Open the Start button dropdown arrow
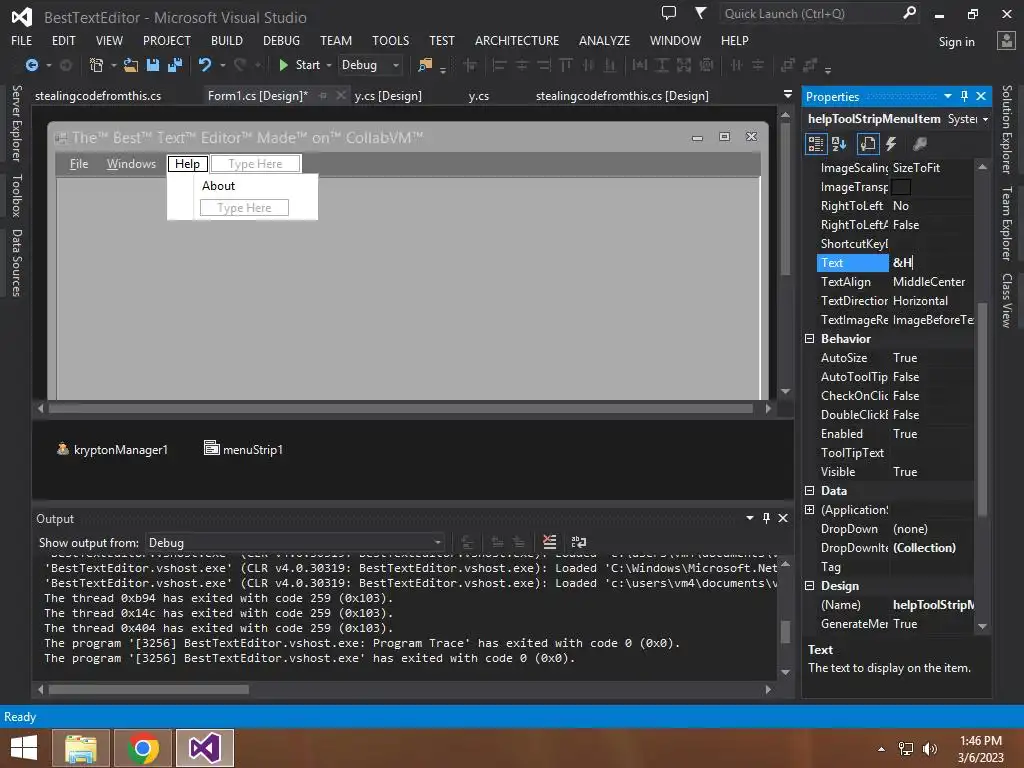Viewport: 1024px width, 768px height. click(328, 65)
